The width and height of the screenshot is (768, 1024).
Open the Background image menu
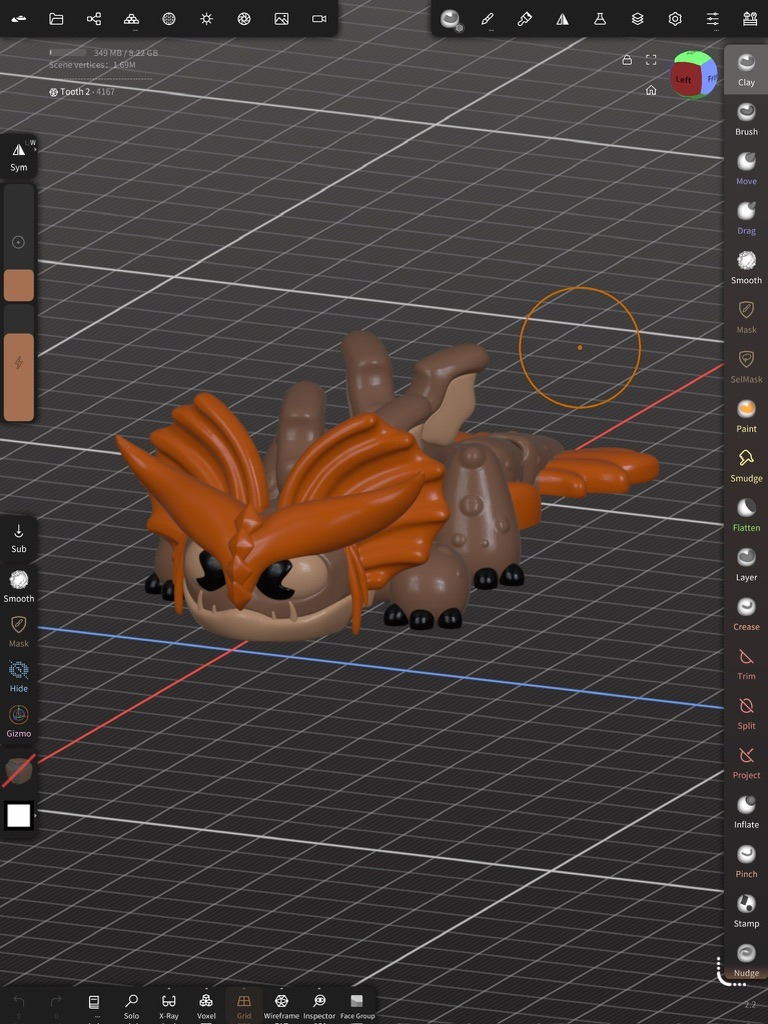pyautogui.click(x=281, y=18)
